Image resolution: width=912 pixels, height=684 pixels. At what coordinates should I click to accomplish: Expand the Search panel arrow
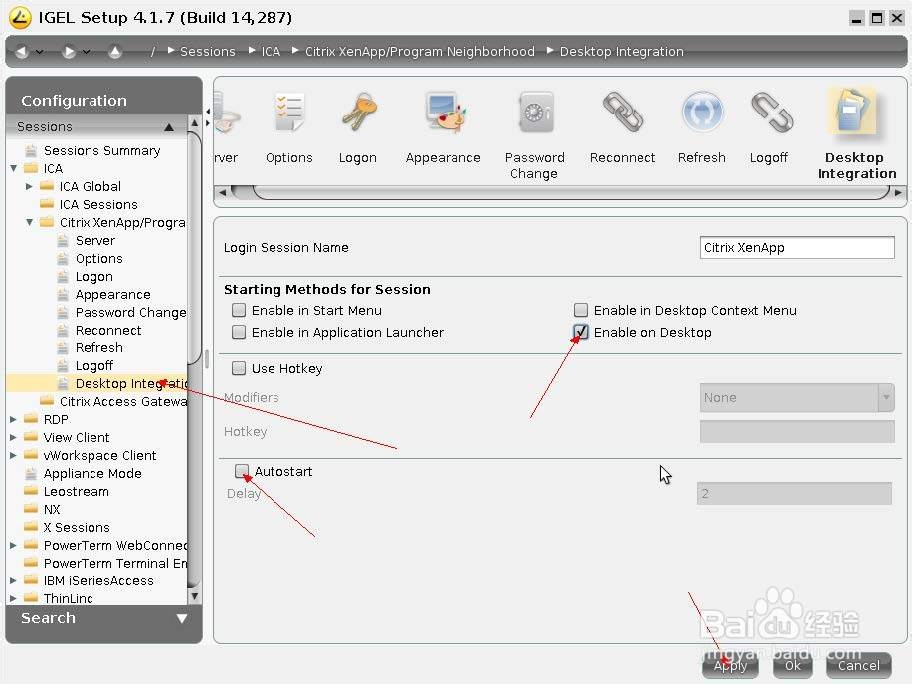tap(182, 618)
